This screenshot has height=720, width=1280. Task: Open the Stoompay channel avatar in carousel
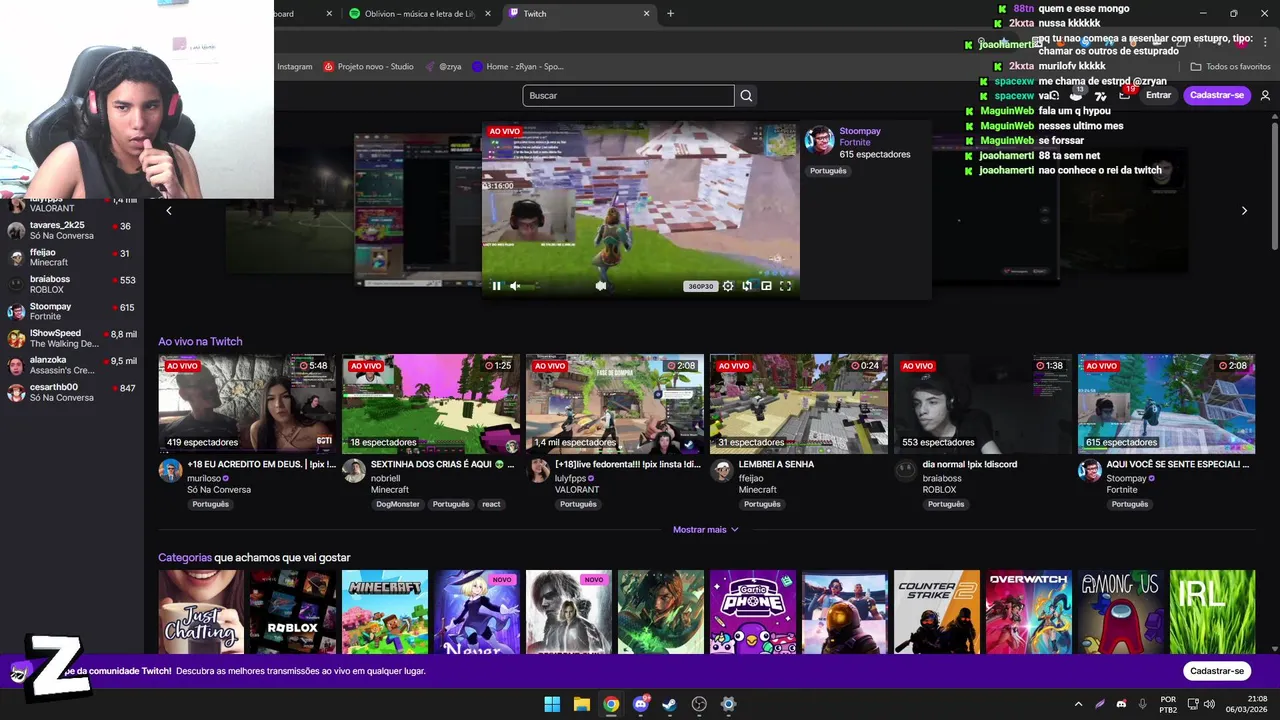click(819, 141)
